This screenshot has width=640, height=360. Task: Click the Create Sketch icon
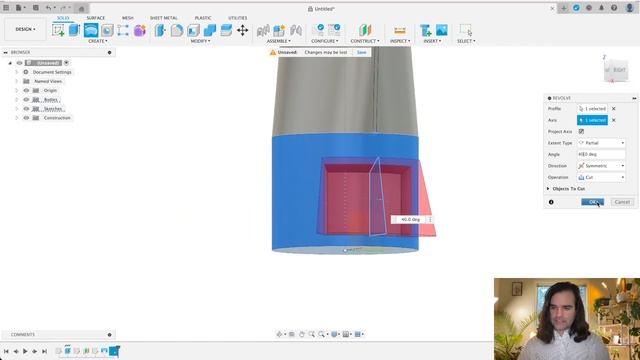58,30
